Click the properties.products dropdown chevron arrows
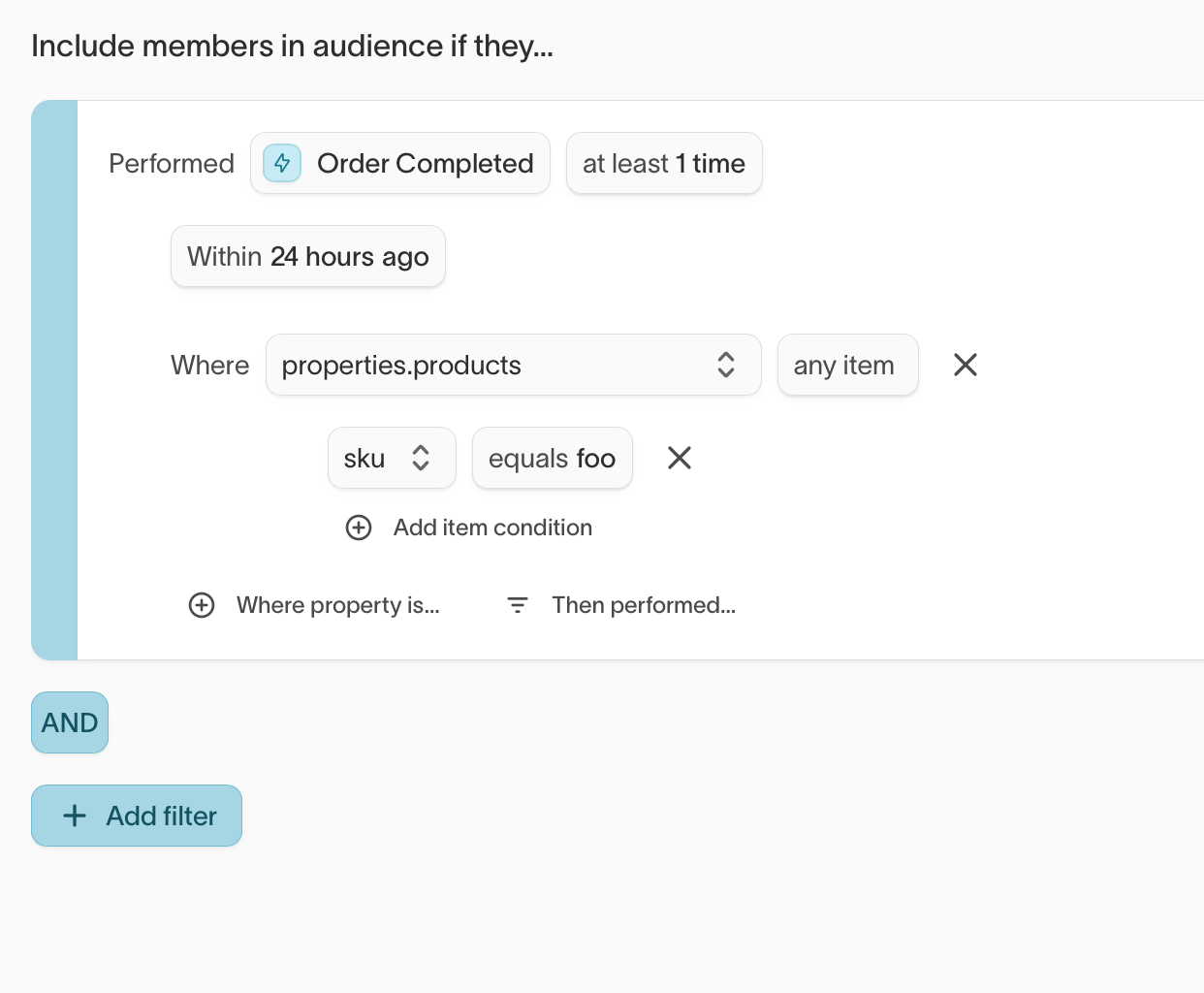Image resolution: width=1204 pixels, height=993 pixels. tap(726, 365)
